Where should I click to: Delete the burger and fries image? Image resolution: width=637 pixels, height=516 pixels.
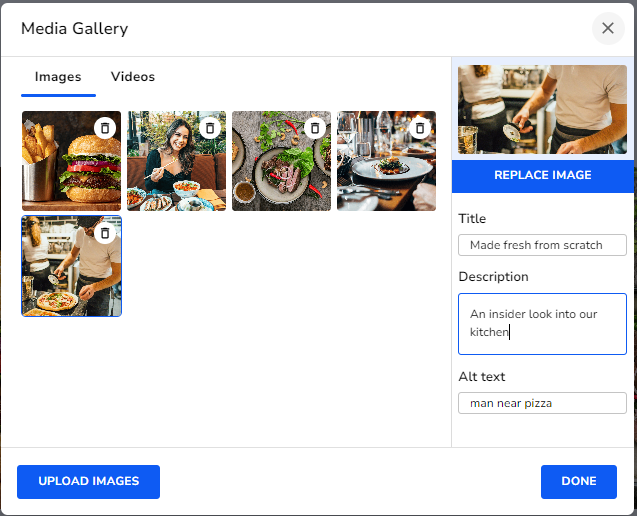(105, 128)
